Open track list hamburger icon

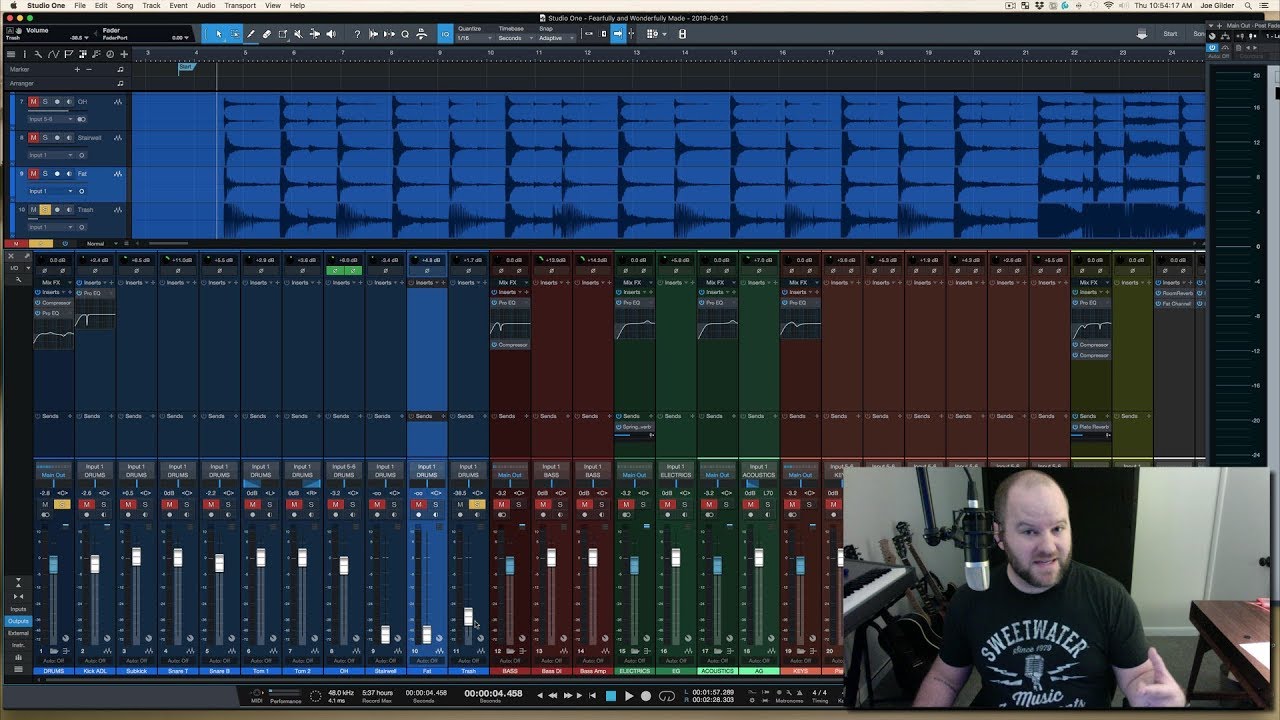point(11,54)
